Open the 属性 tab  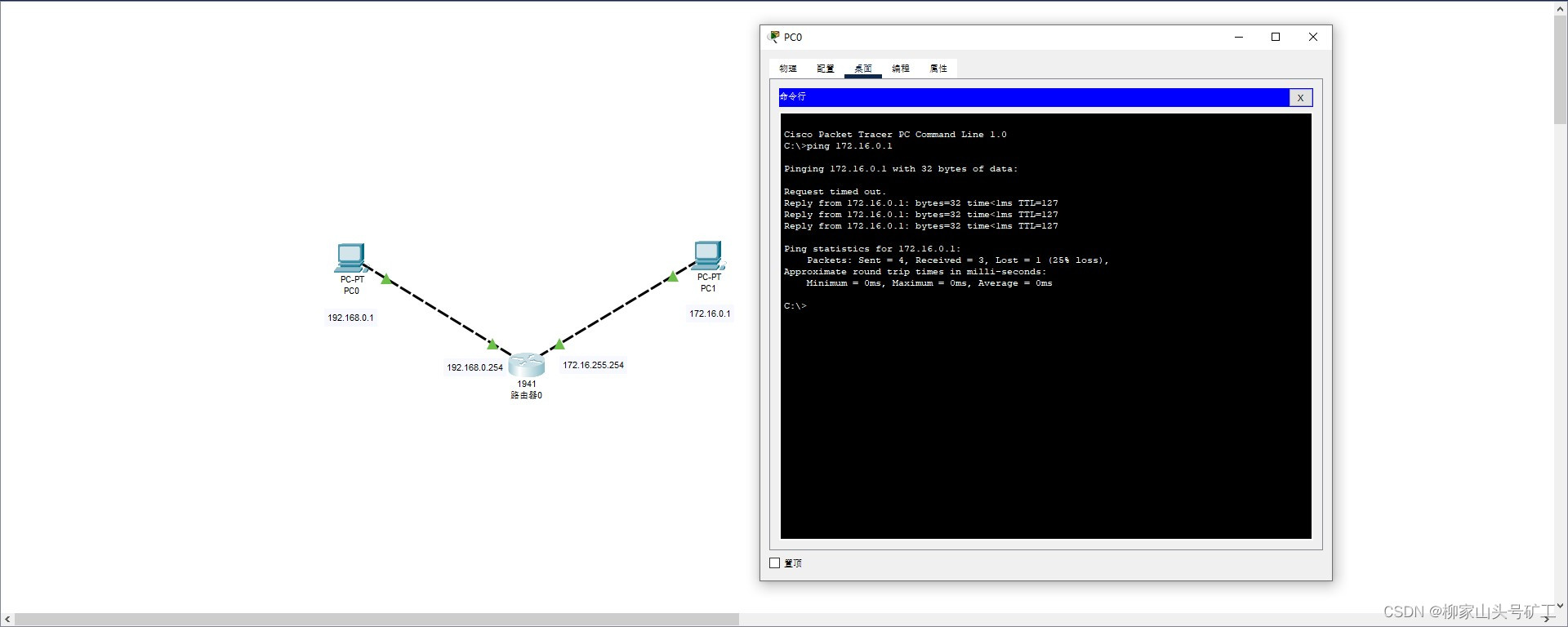(x=938, y=69)
